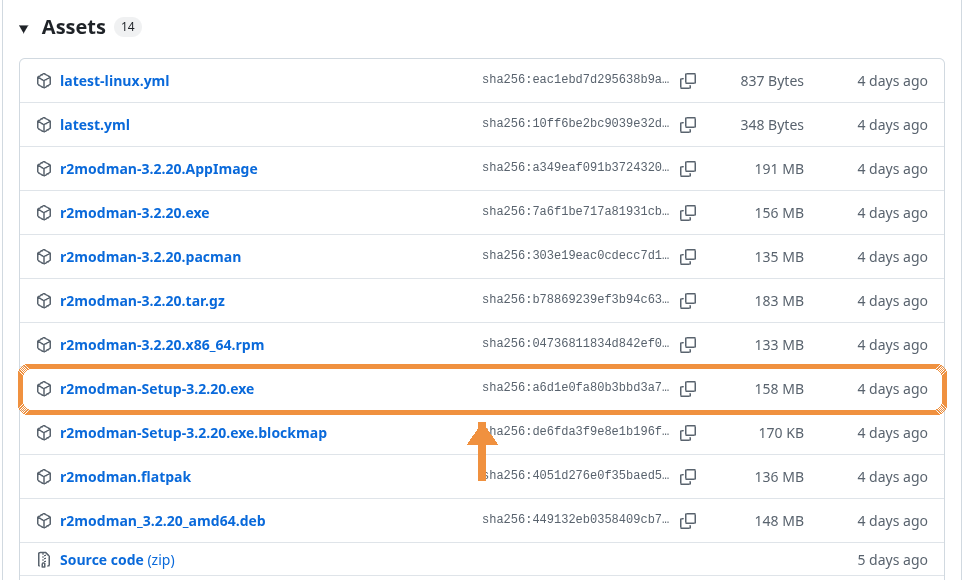This screenshot has height=580, width=970.
Task: Click hash text sha256:eac1ebd7d295638b9a…
Action: 575,79
